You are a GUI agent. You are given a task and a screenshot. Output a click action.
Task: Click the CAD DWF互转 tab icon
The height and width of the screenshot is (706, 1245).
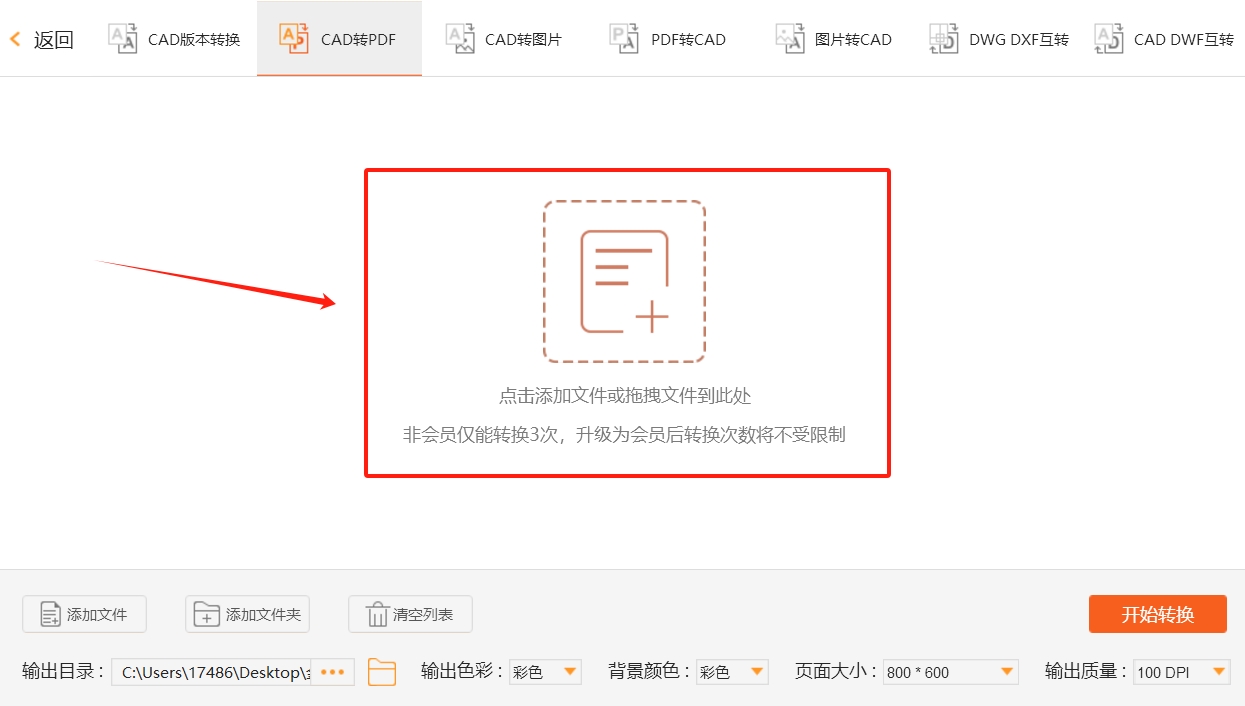1109,39
